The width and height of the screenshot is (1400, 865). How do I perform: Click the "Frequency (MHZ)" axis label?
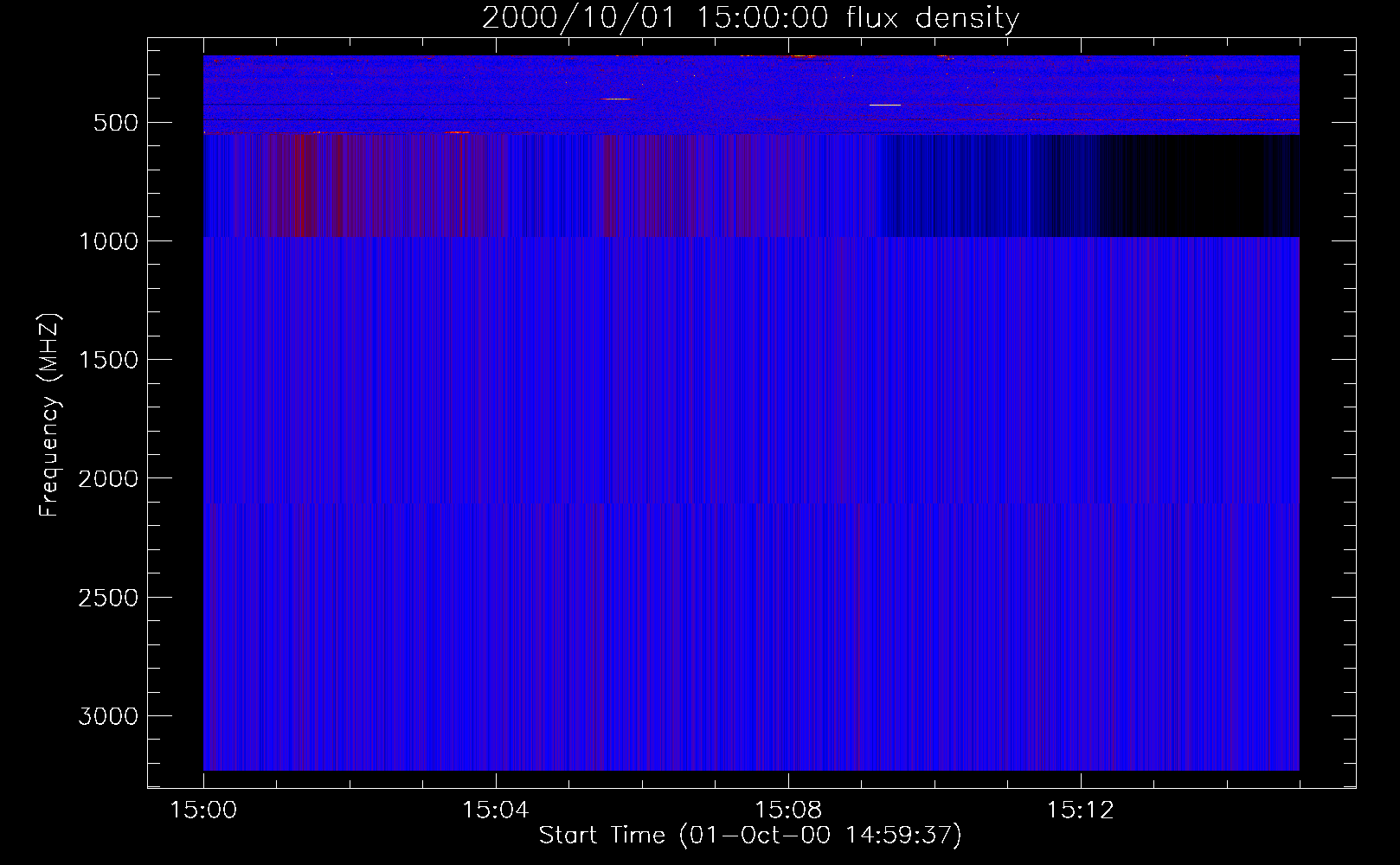click(x=49, y=414)
